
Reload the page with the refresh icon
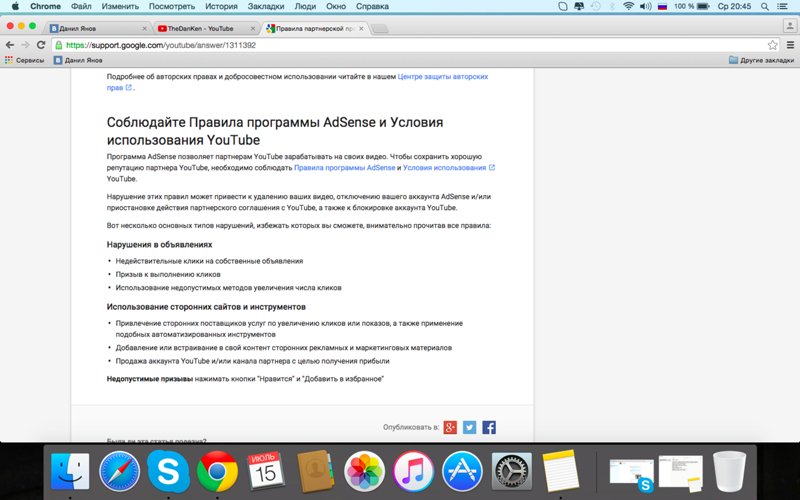click(x=41, y=45)
